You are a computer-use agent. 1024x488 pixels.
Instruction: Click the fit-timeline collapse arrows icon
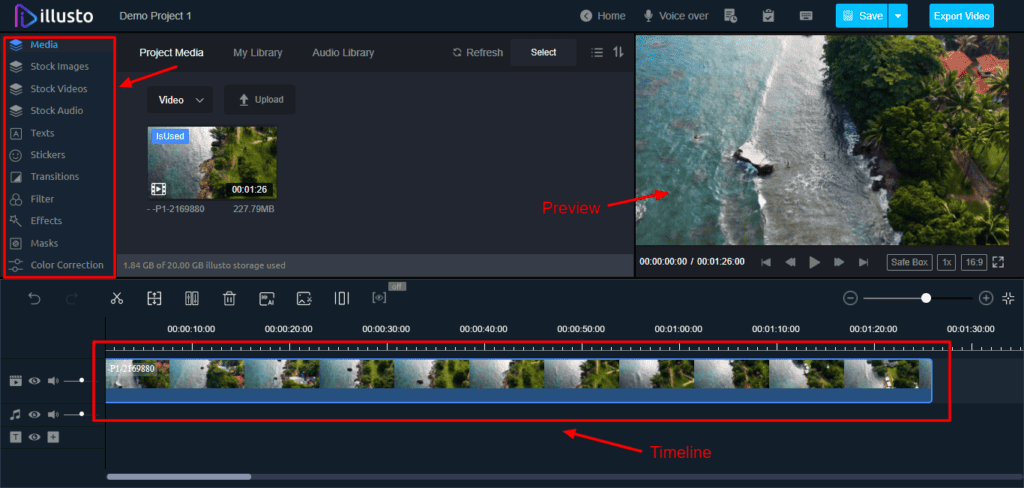pyautogui.click(x=1008, y=298)
